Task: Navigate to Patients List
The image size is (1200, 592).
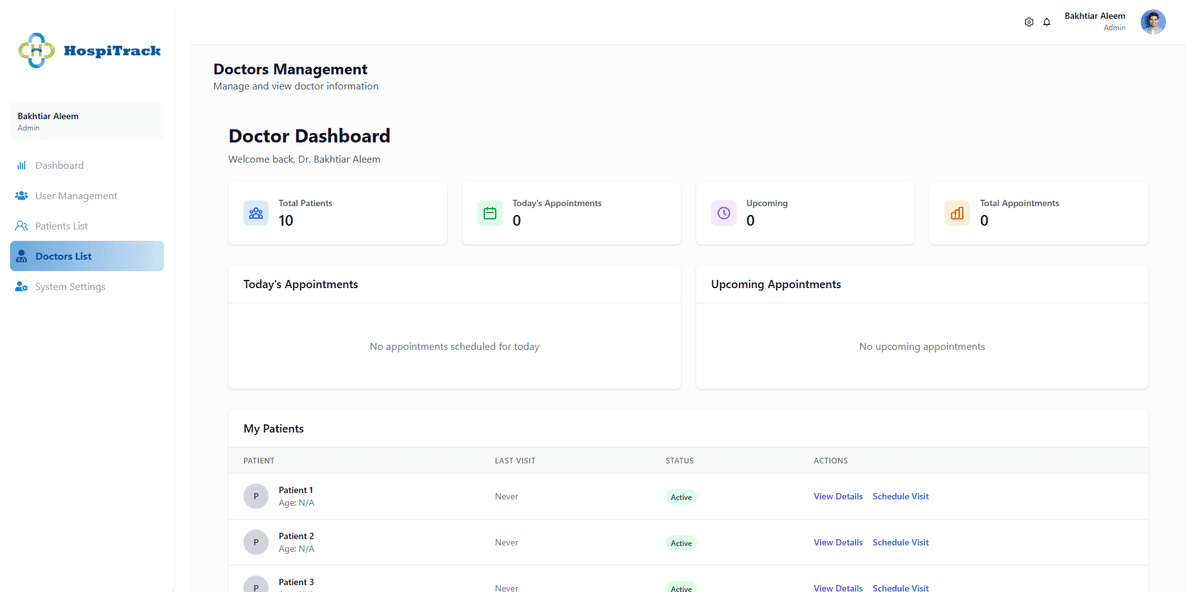Action: tap(61, 226)
